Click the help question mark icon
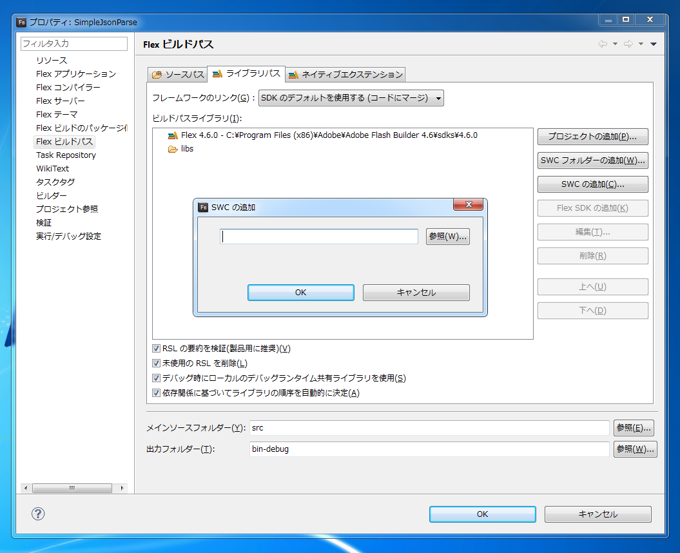Screen dimensions: 680x553 click(38, 514)
